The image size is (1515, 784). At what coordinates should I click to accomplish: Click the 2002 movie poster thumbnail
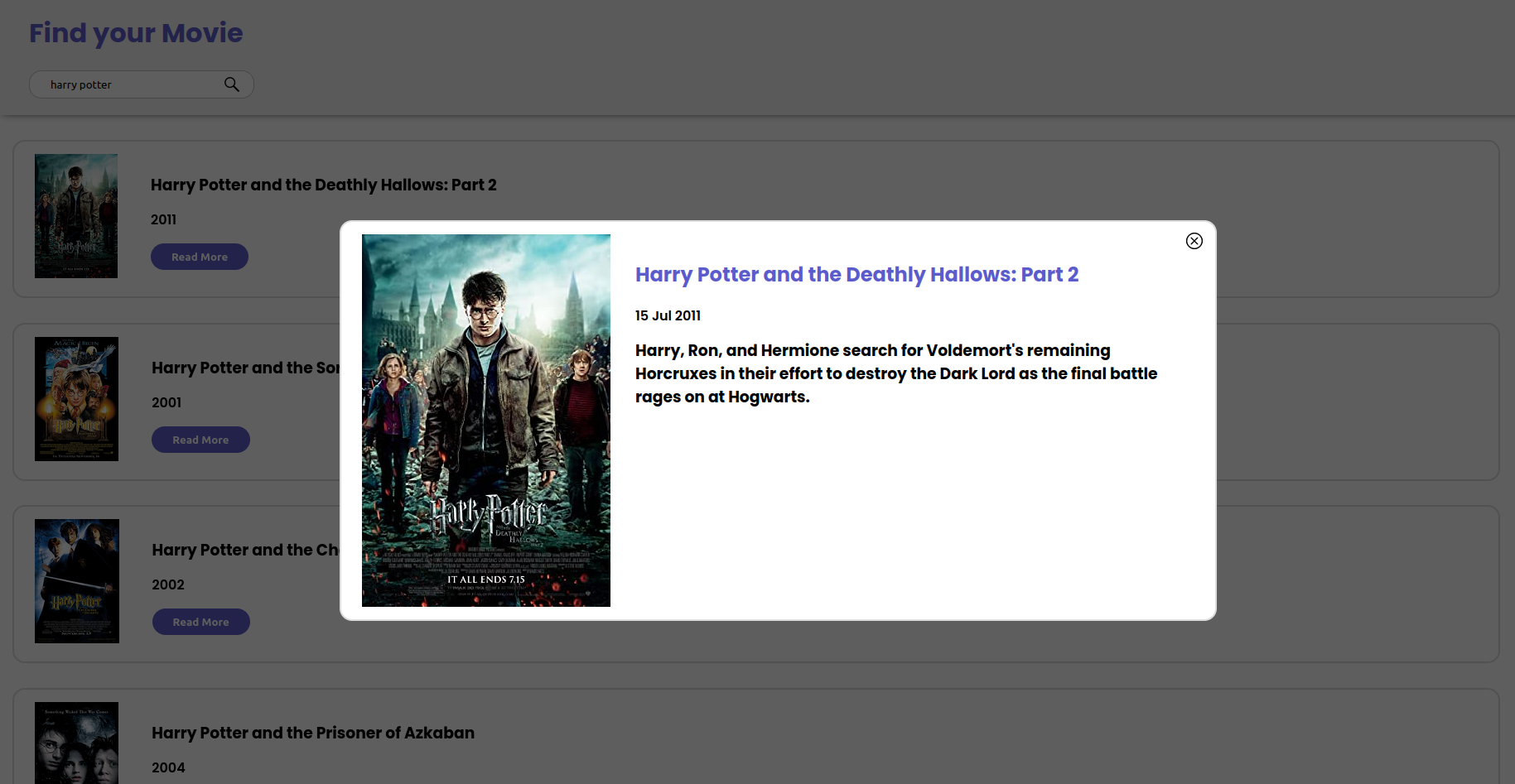coord(77,581)
